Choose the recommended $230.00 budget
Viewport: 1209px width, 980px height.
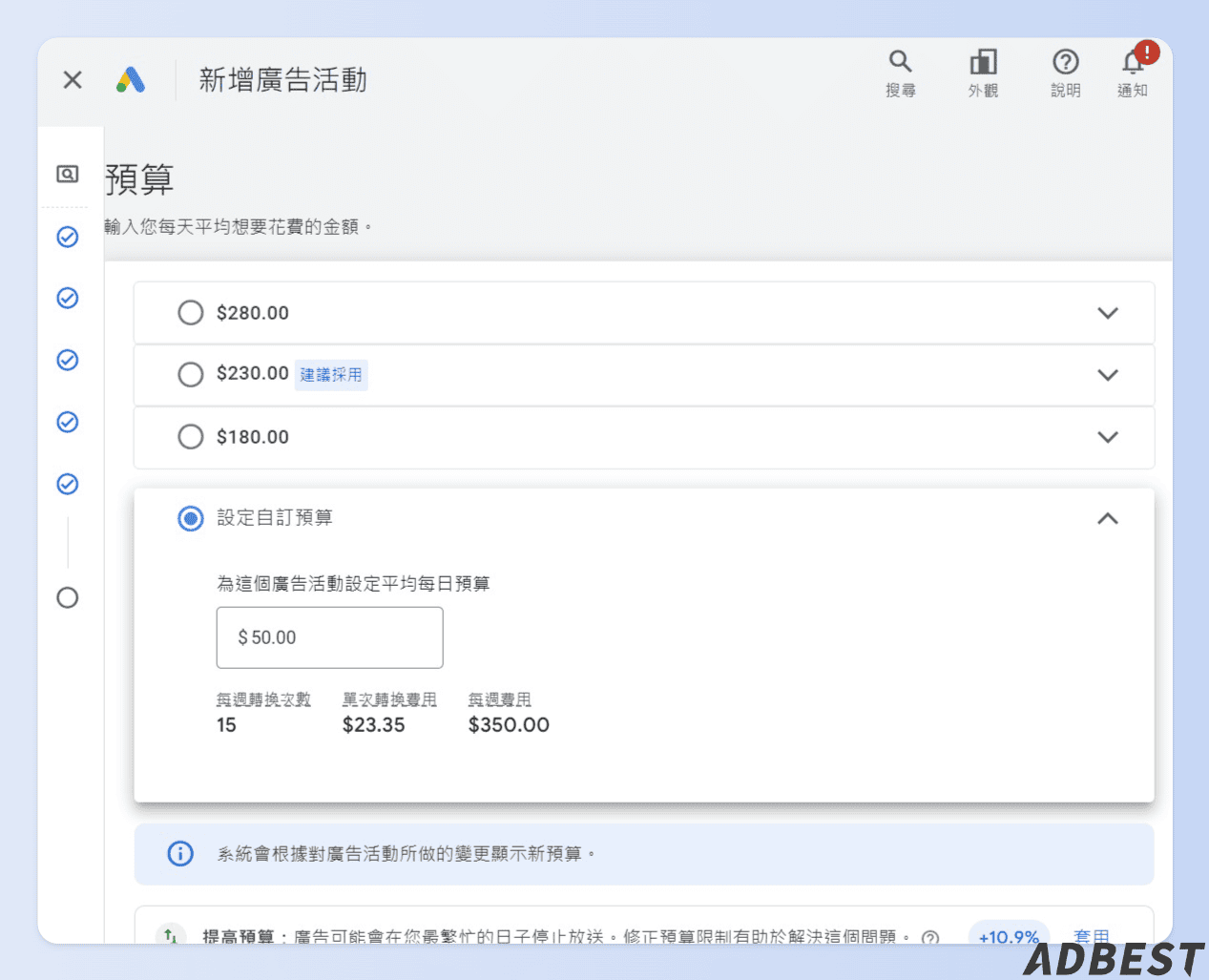[x=190, y=375]
